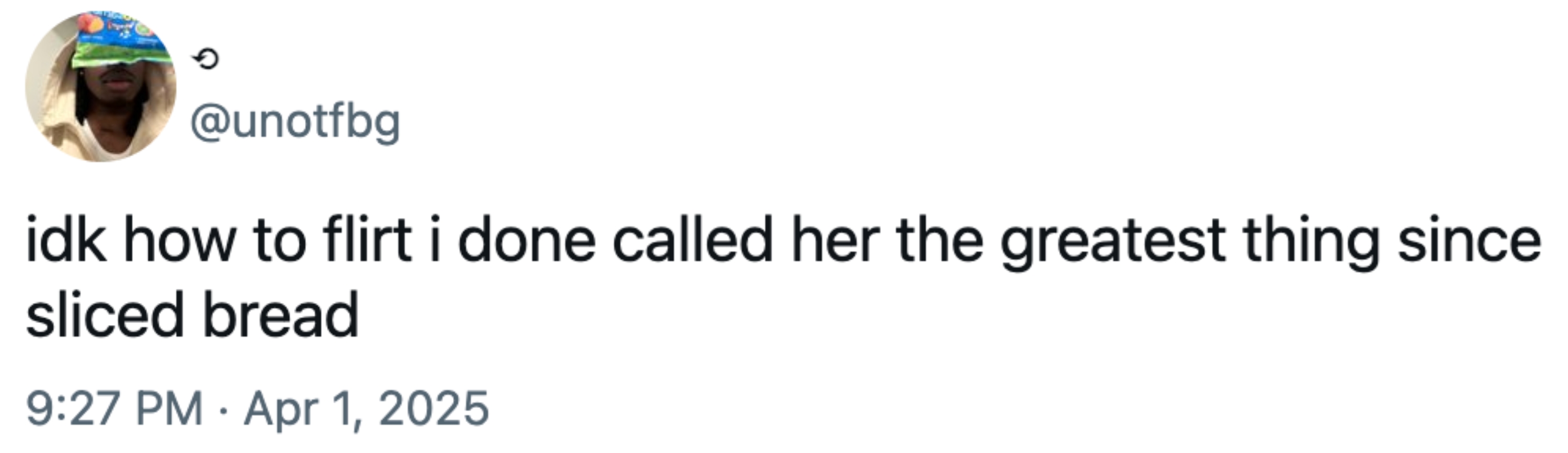
Task: Click the "@" symbol of the handle
Action: pyautogui.click(x=209, y=123)
